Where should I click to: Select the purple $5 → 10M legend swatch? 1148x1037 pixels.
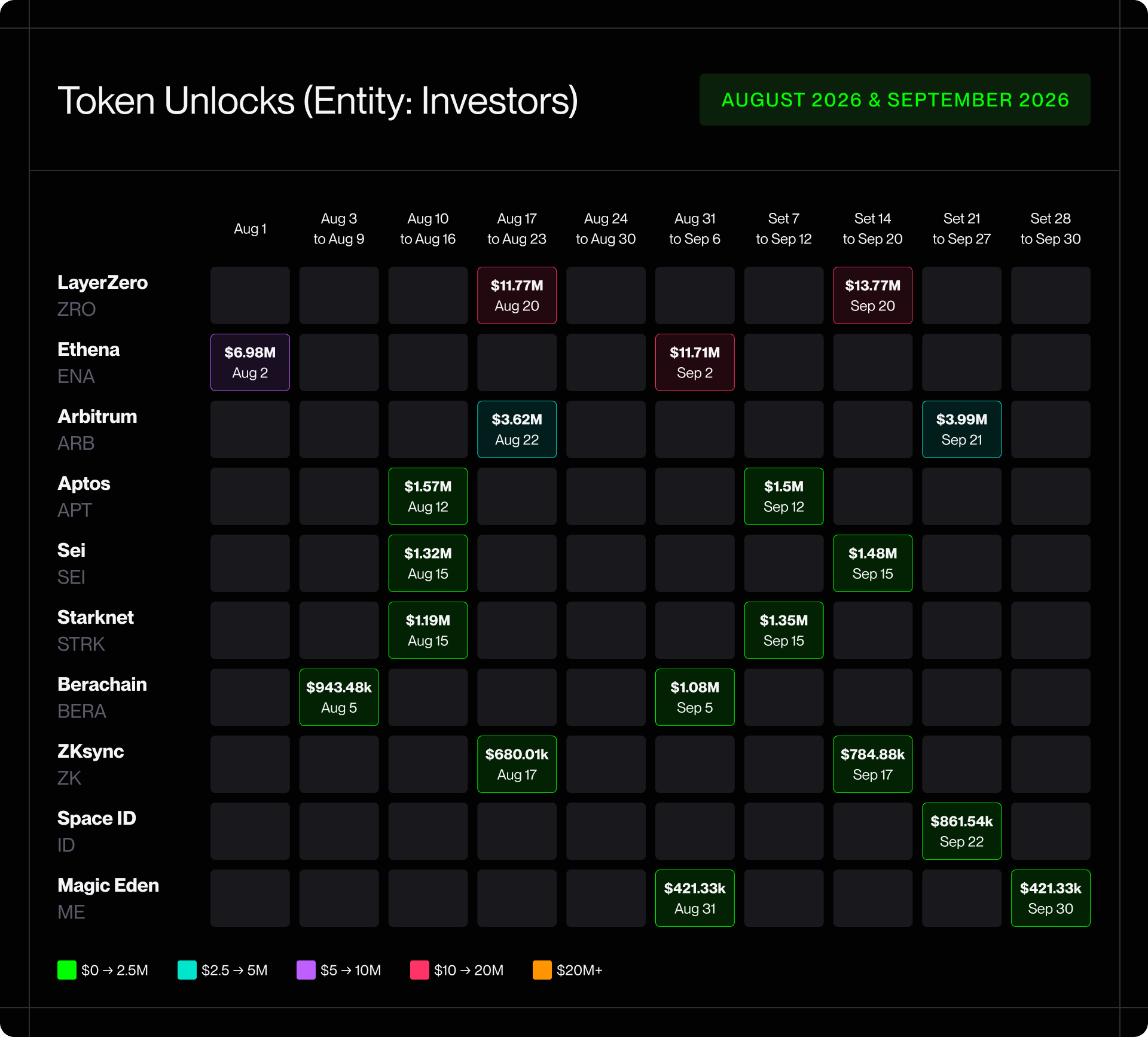(x=306, y=969)
